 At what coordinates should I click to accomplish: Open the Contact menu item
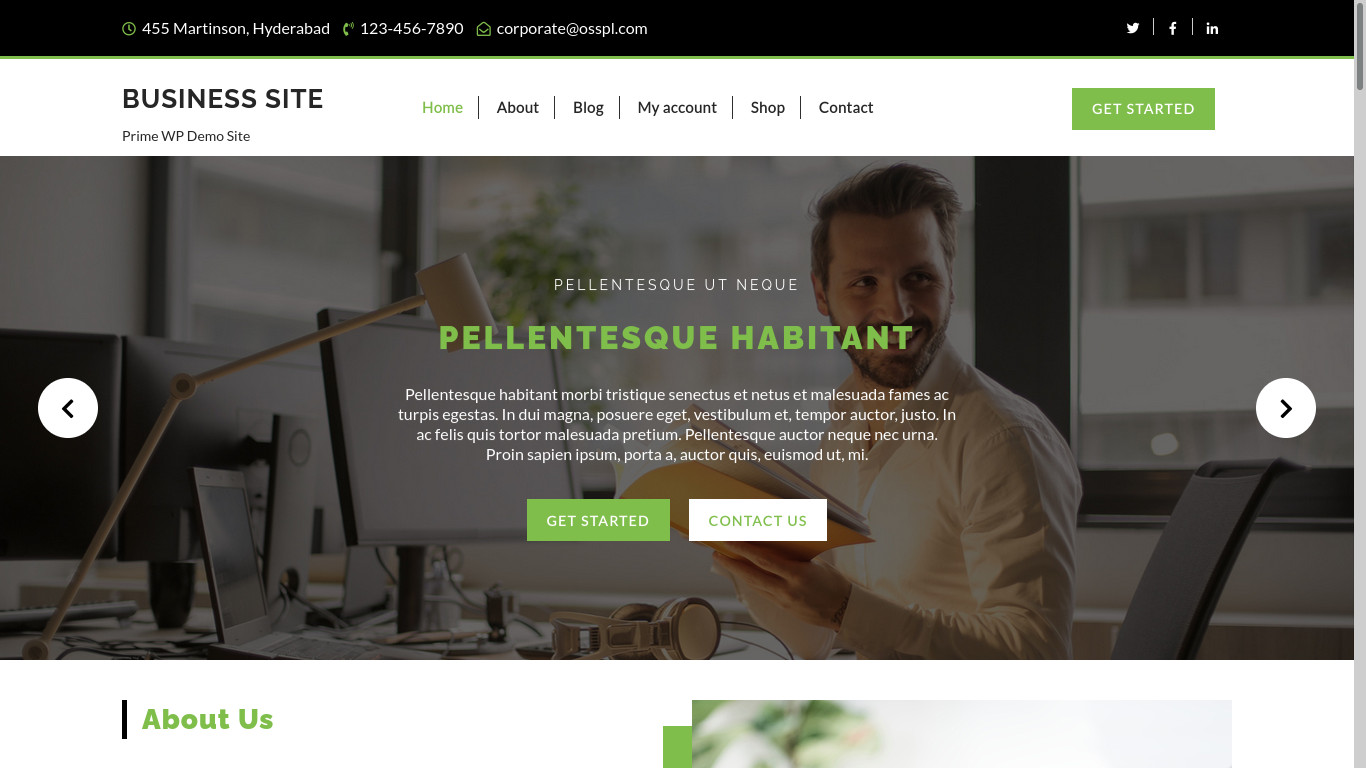(846, 107)
